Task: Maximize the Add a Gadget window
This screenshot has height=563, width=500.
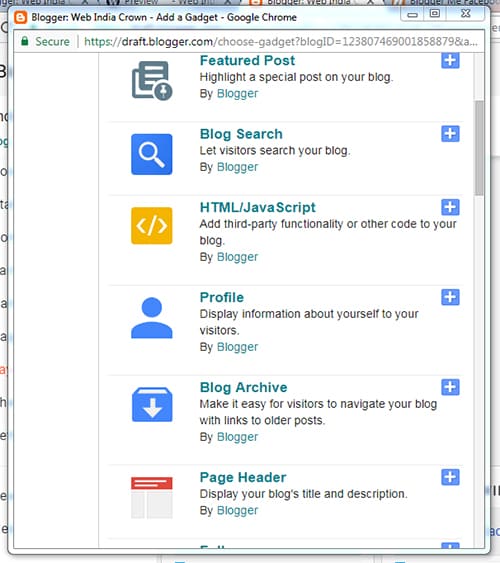Action: 435,14
